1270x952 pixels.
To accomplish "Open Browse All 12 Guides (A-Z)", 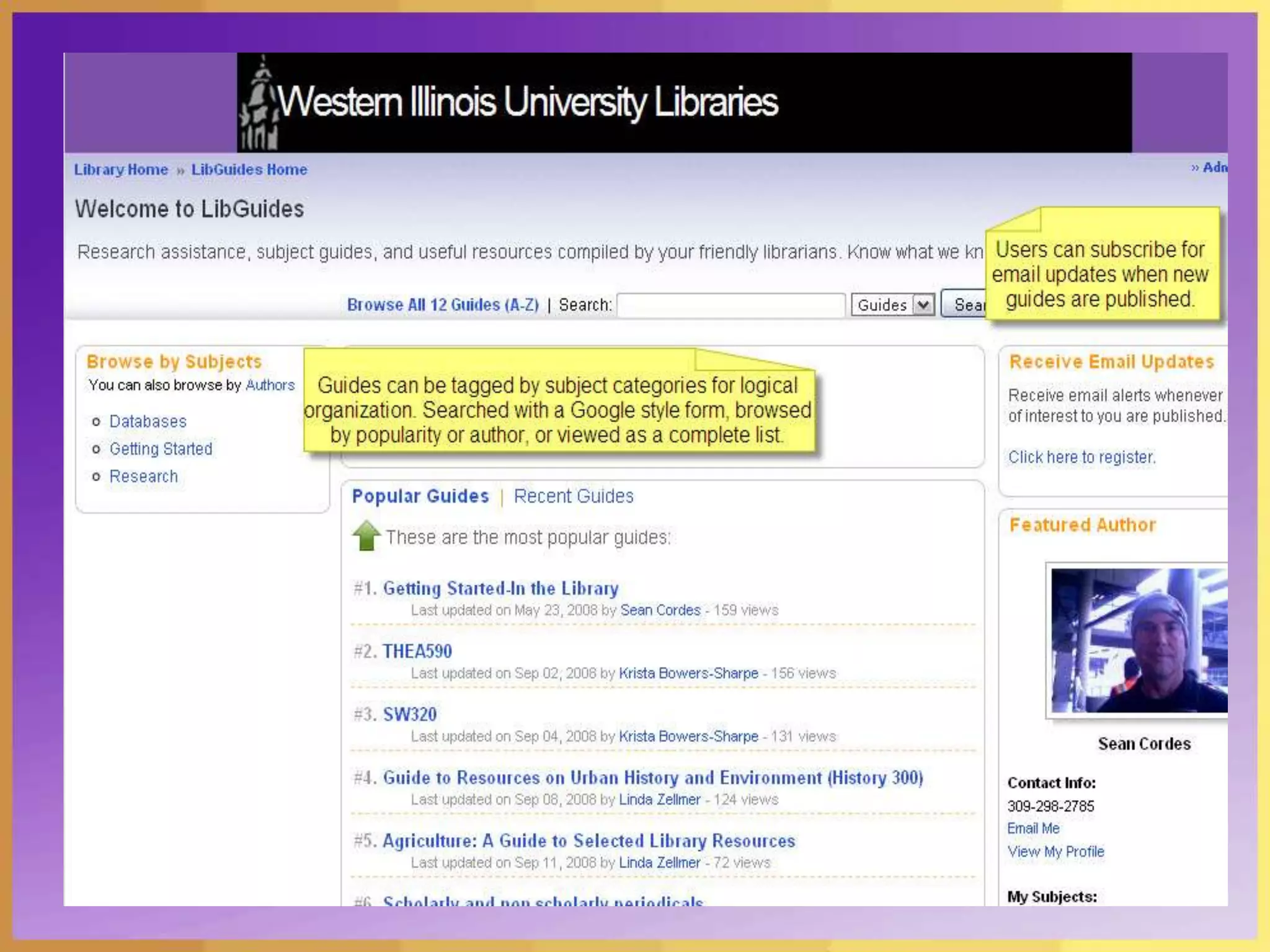I will coord(442,305).
